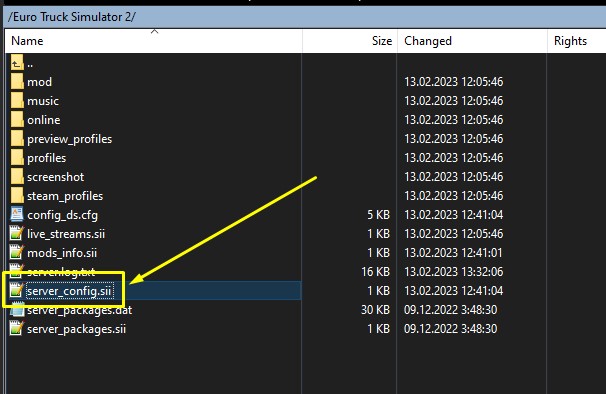Click the 30 KB size value

(375, 309)
